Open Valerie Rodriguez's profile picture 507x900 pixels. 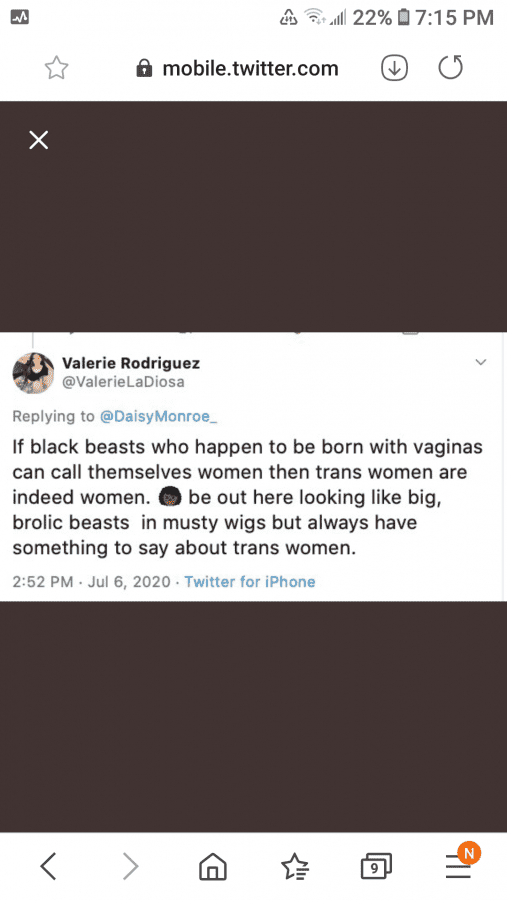pos(33,373)
